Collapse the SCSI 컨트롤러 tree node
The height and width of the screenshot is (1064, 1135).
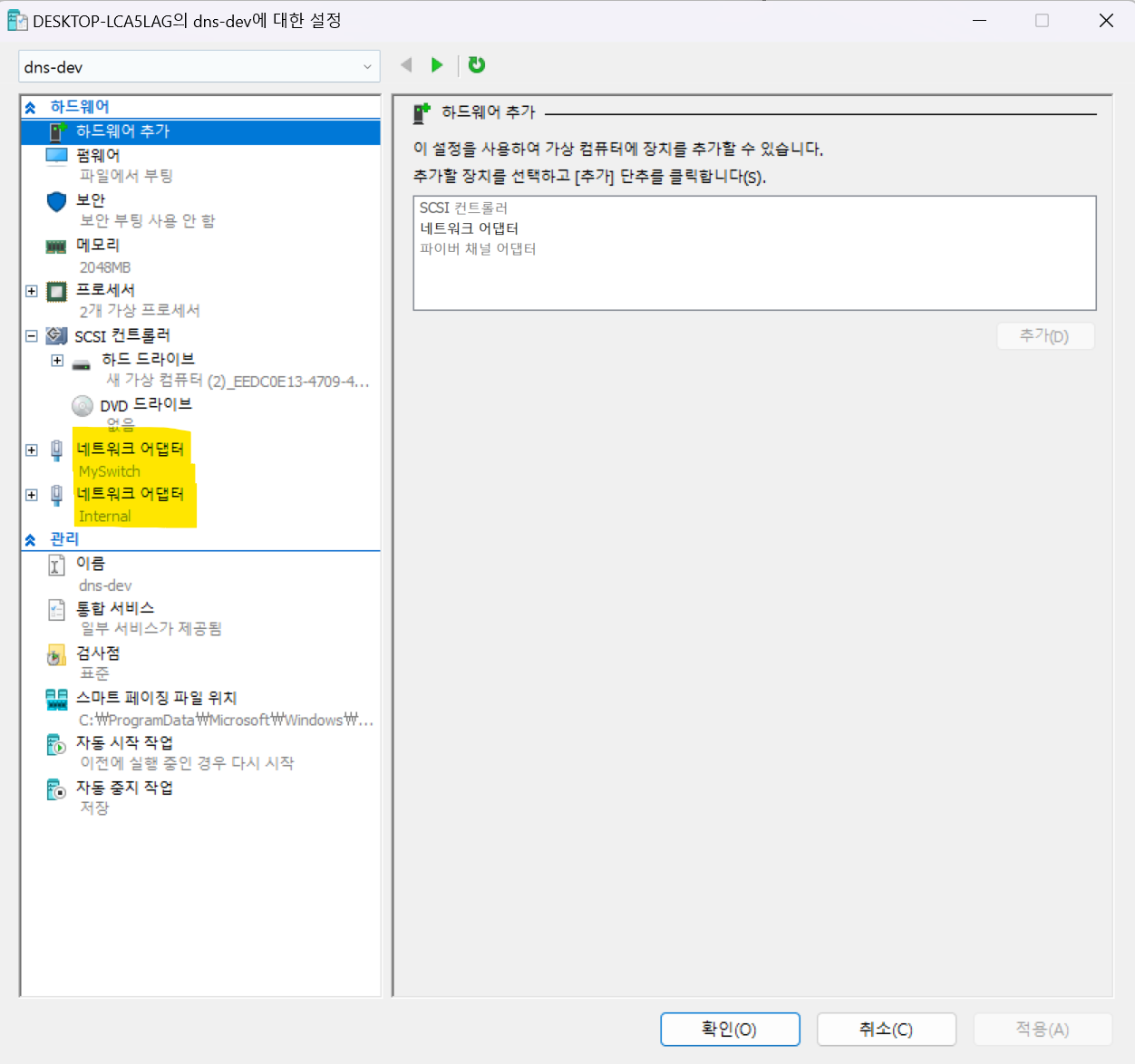pos(31,336)
